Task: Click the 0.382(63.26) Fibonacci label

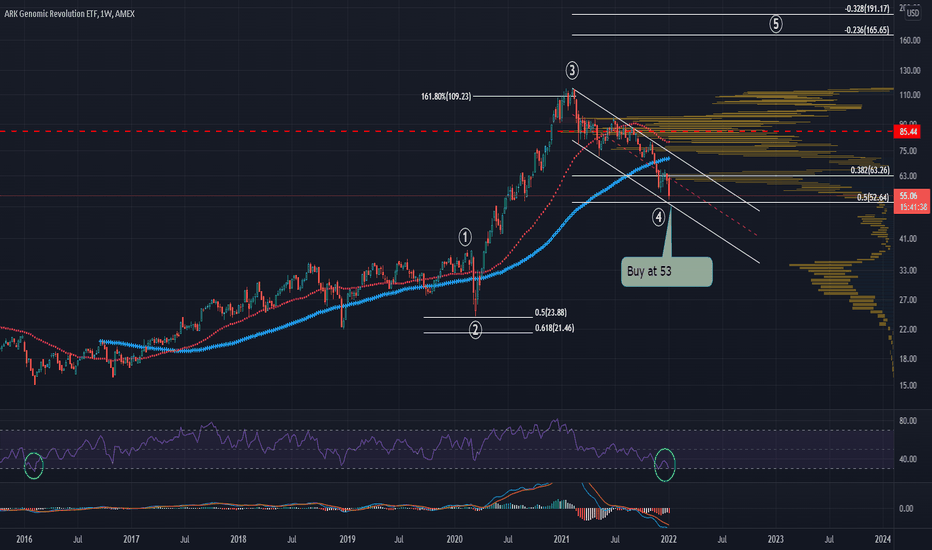Action: click(870, 170)
